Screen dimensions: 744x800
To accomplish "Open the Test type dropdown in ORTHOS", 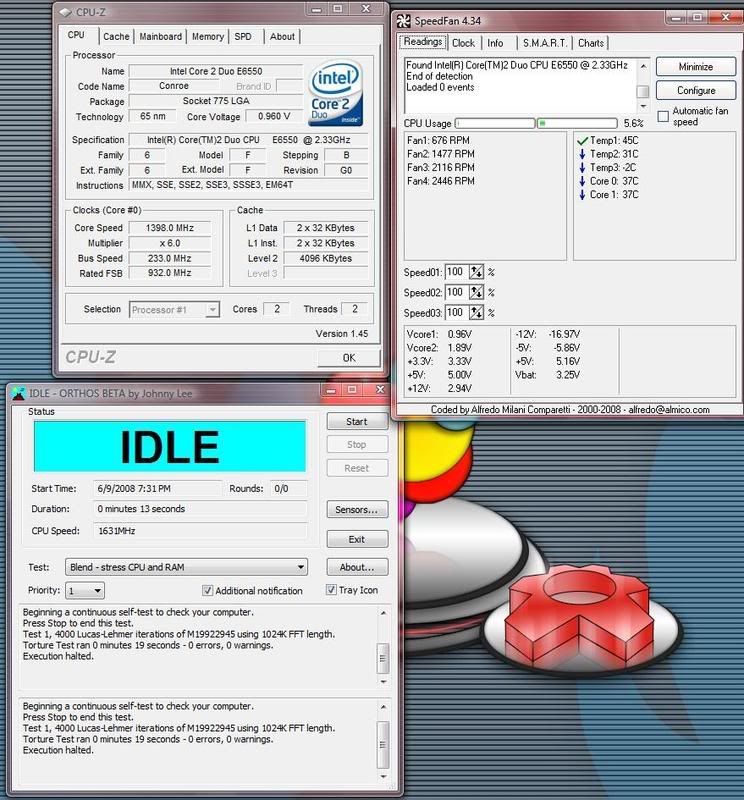I will click(186, 567).
